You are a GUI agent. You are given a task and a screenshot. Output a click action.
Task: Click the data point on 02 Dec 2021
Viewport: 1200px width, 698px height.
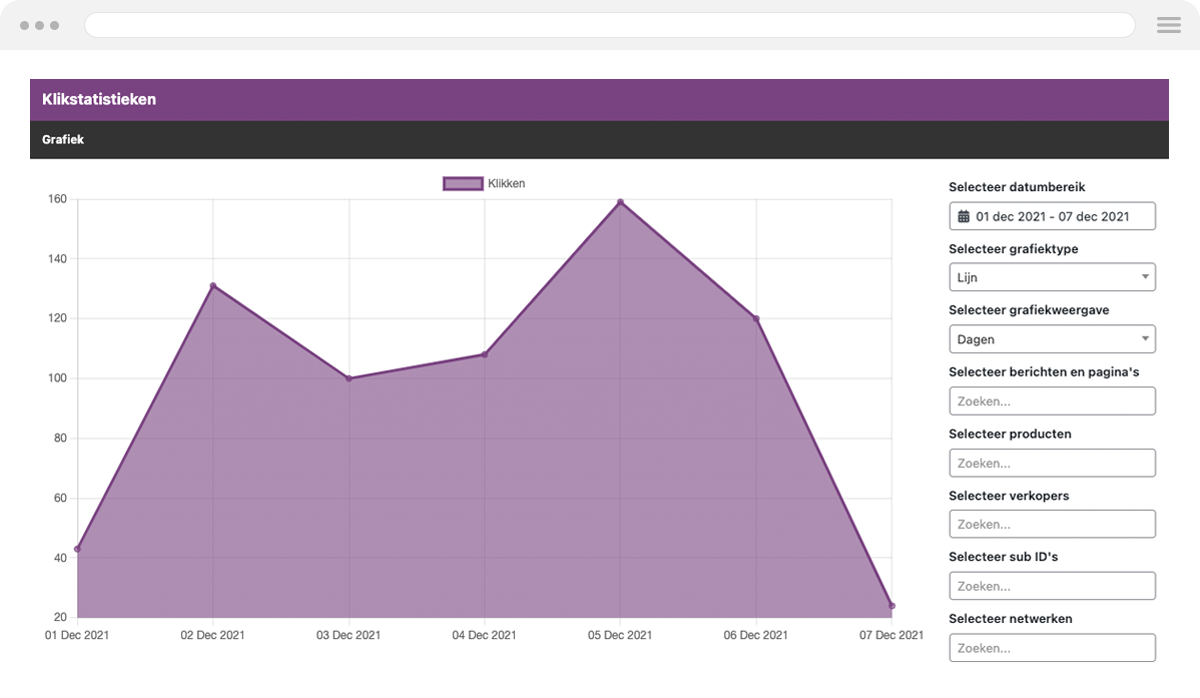tap(212, 286)
